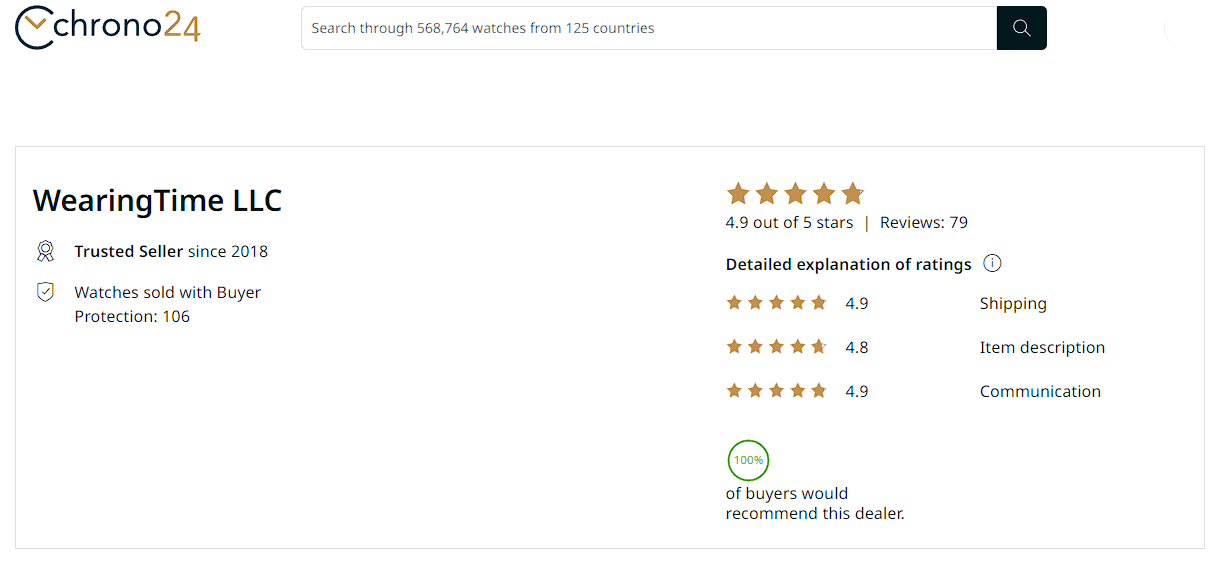Click Trusted Seller since 2018 text
1232x569 pixels.
[x=171, y=251]
